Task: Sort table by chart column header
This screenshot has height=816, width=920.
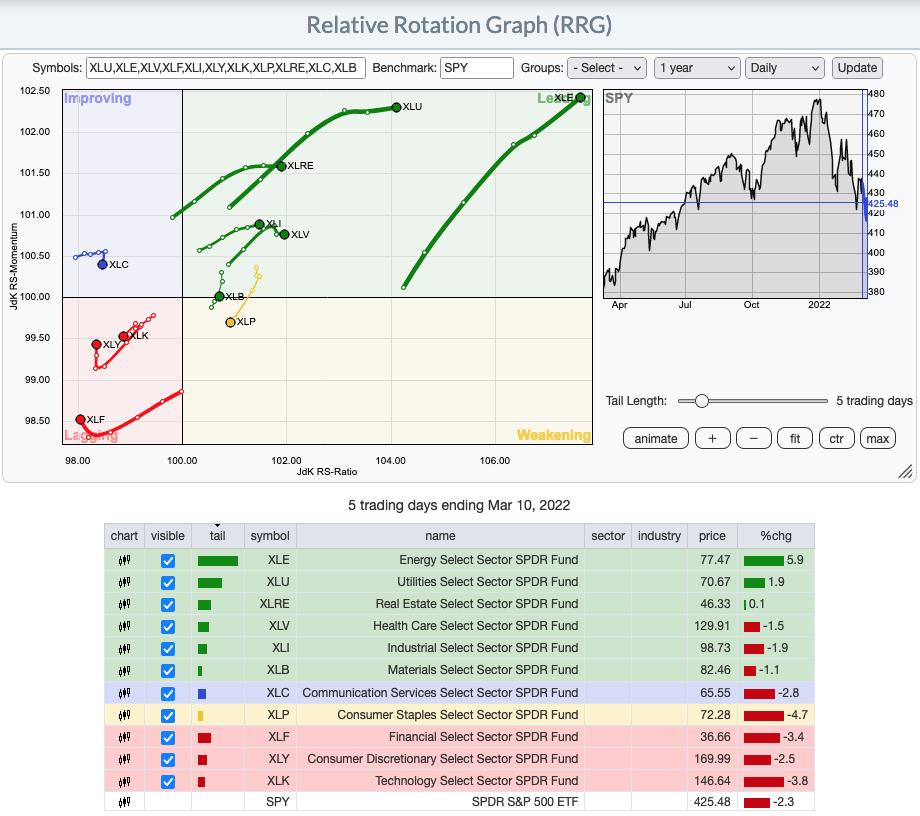Action: pos(124,536)
